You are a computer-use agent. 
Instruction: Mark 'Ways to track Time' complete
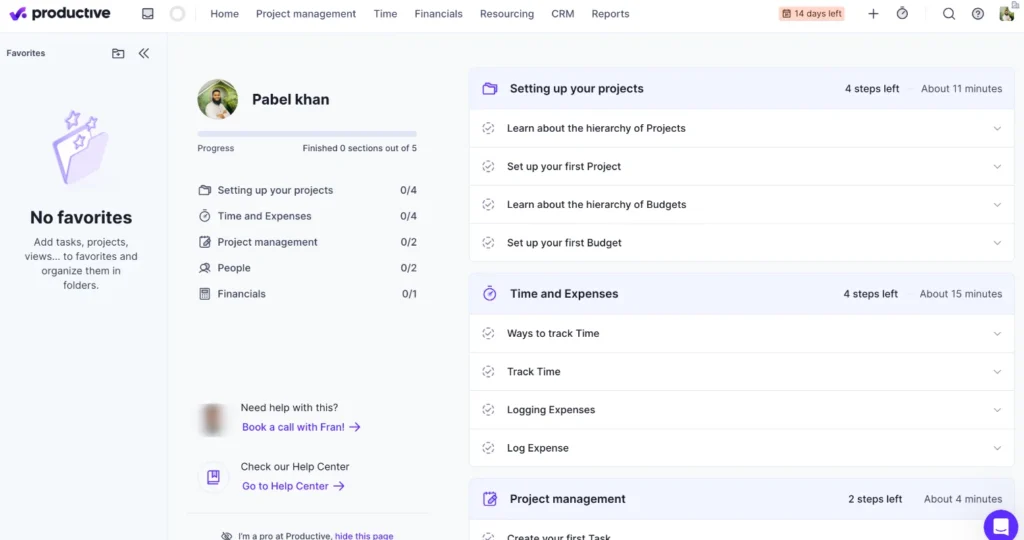(488, 333)
